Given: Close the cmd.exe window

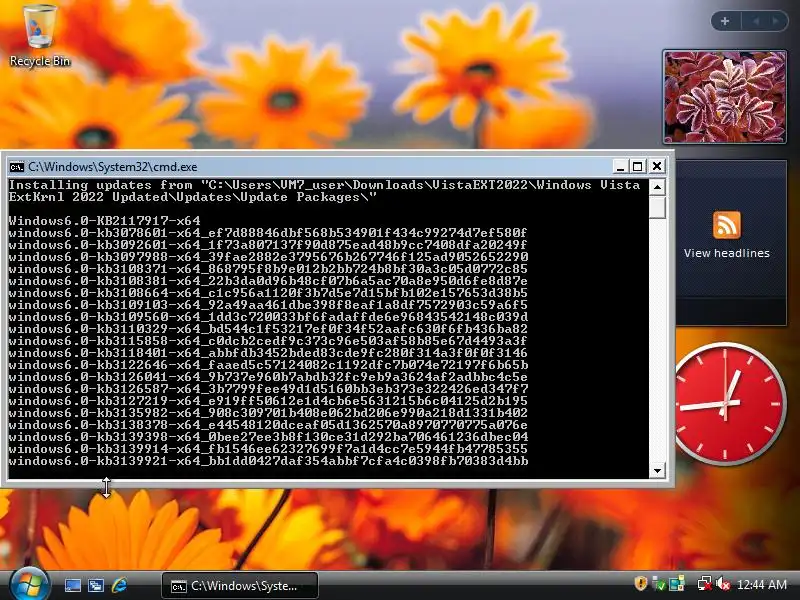Looking at the screenshot, I should click(x=657, y=166).
